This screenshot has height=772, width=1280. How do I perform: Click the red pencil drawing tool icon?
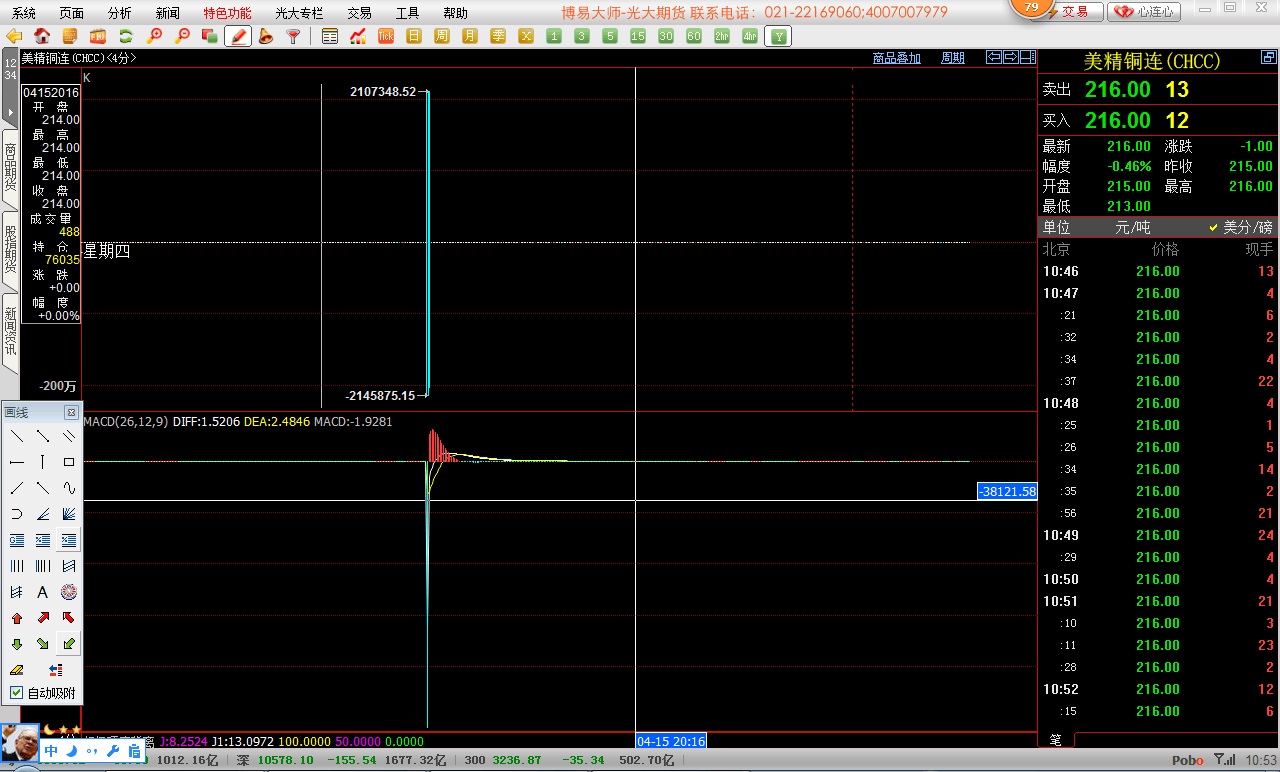coord(238,36)
